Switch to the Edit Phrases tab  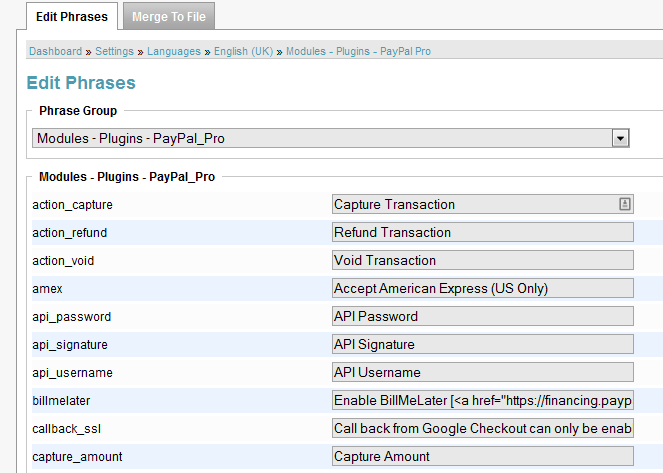point(72,16)
